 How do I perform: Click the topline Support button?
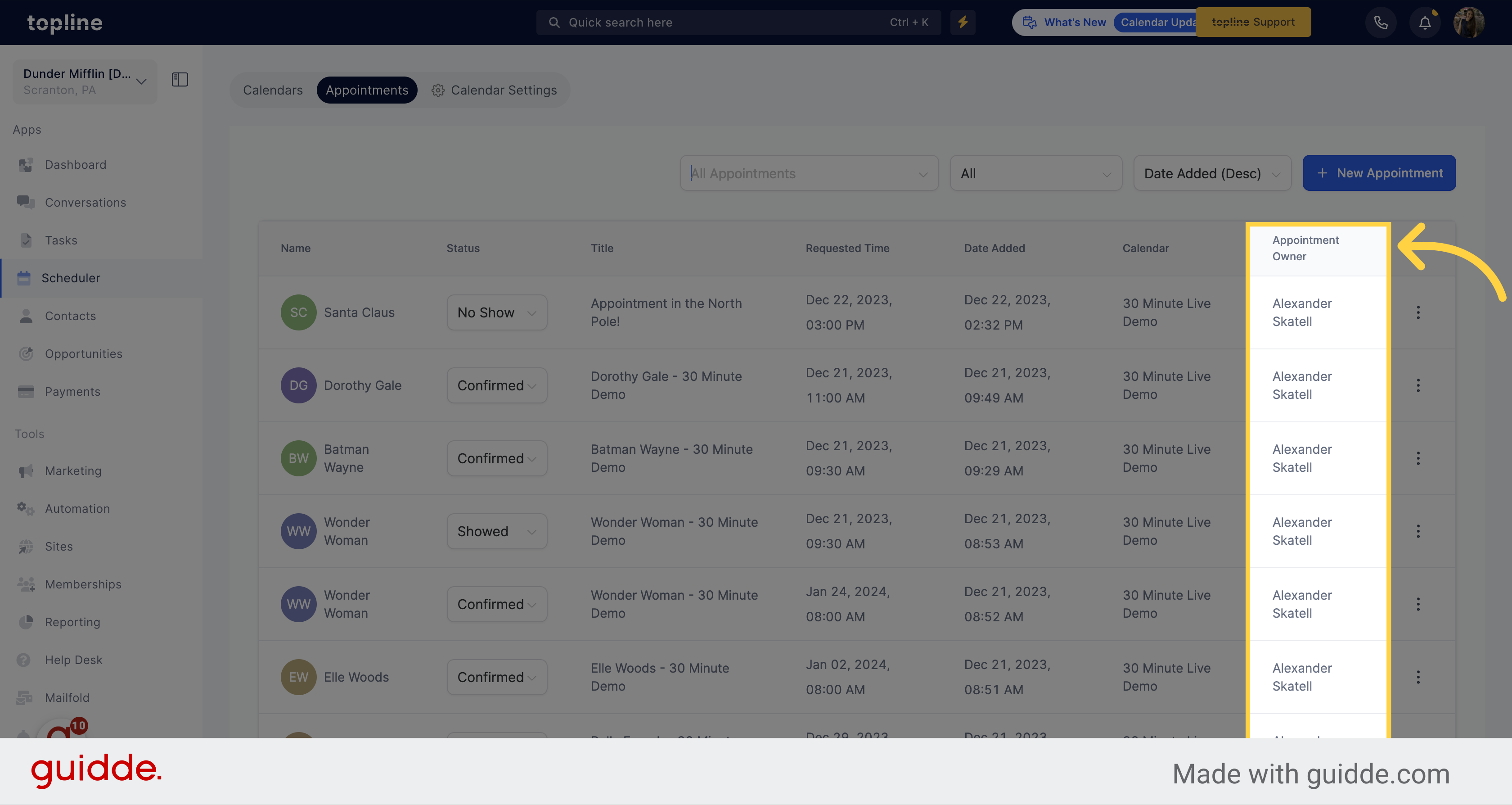(1253, 22)
